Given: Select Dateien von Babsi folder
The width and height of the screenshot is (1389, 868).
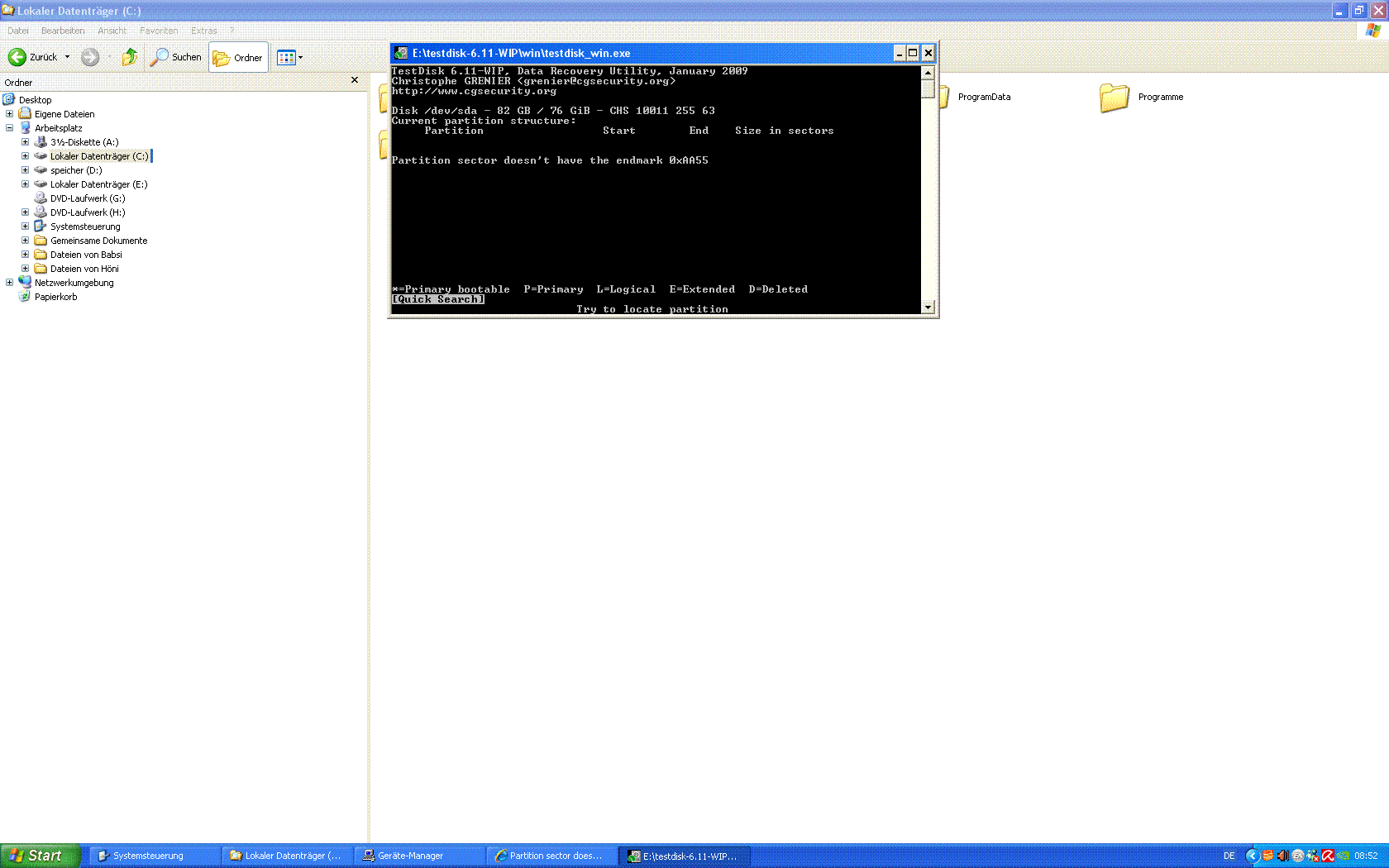Looking at the screenshot, I should point(86,255).
